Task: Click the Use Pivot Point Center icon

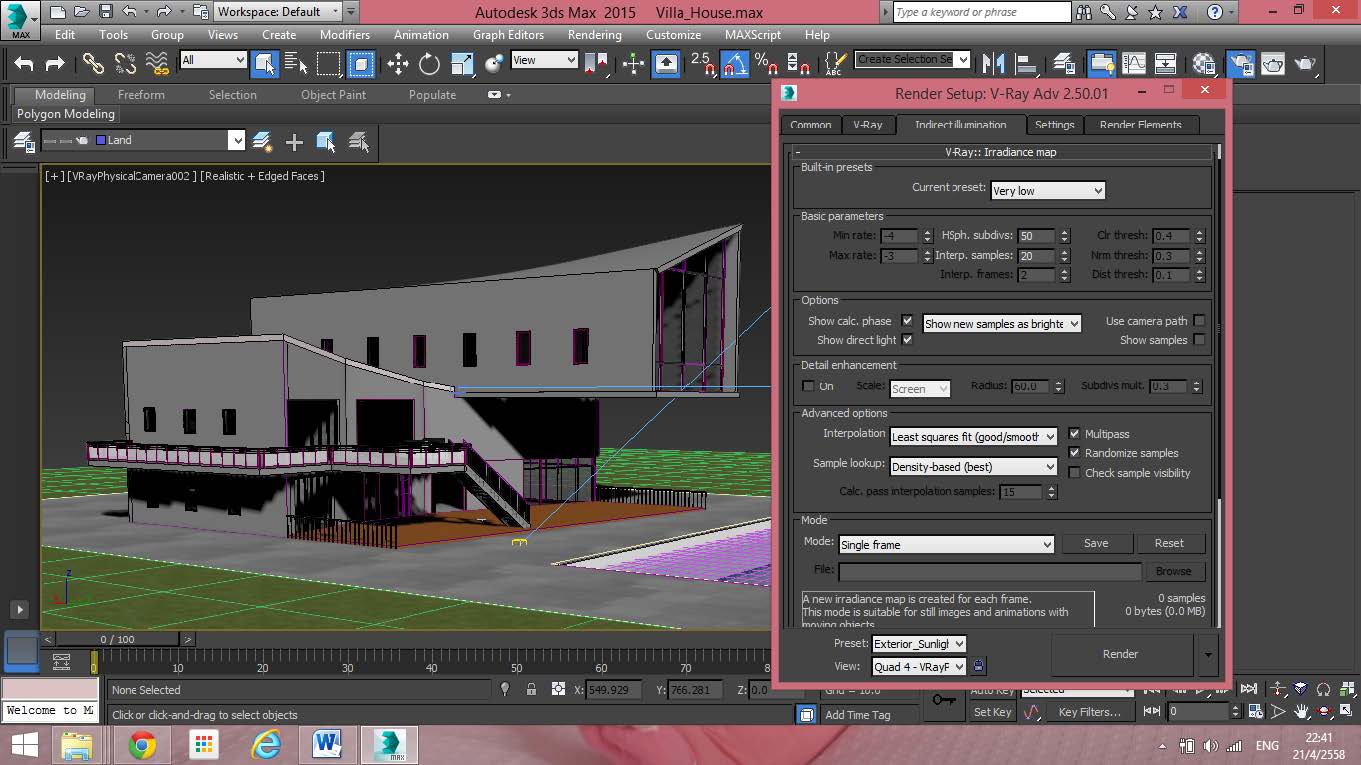Action: (597, 64)
